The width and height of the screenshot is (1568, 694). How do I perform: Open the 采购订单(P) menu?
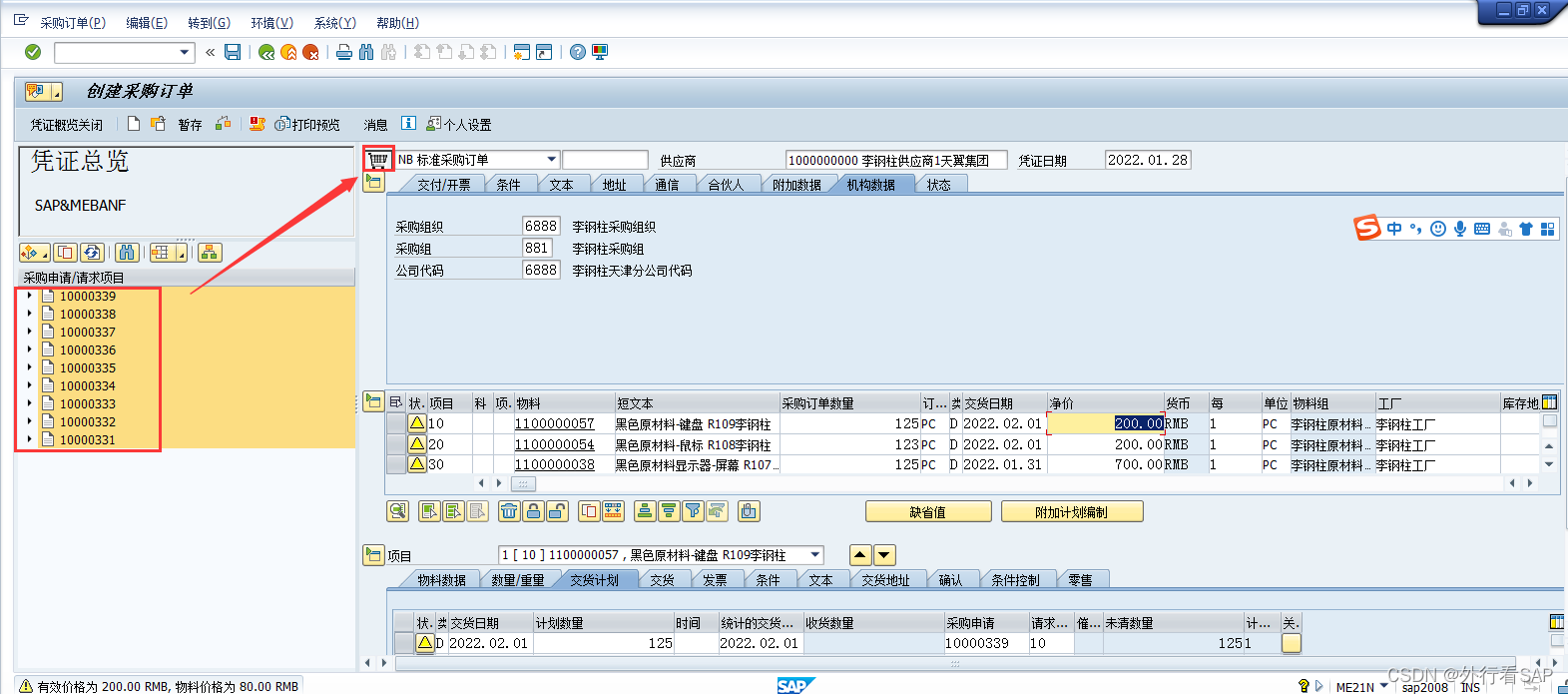(x=73, y=22)
